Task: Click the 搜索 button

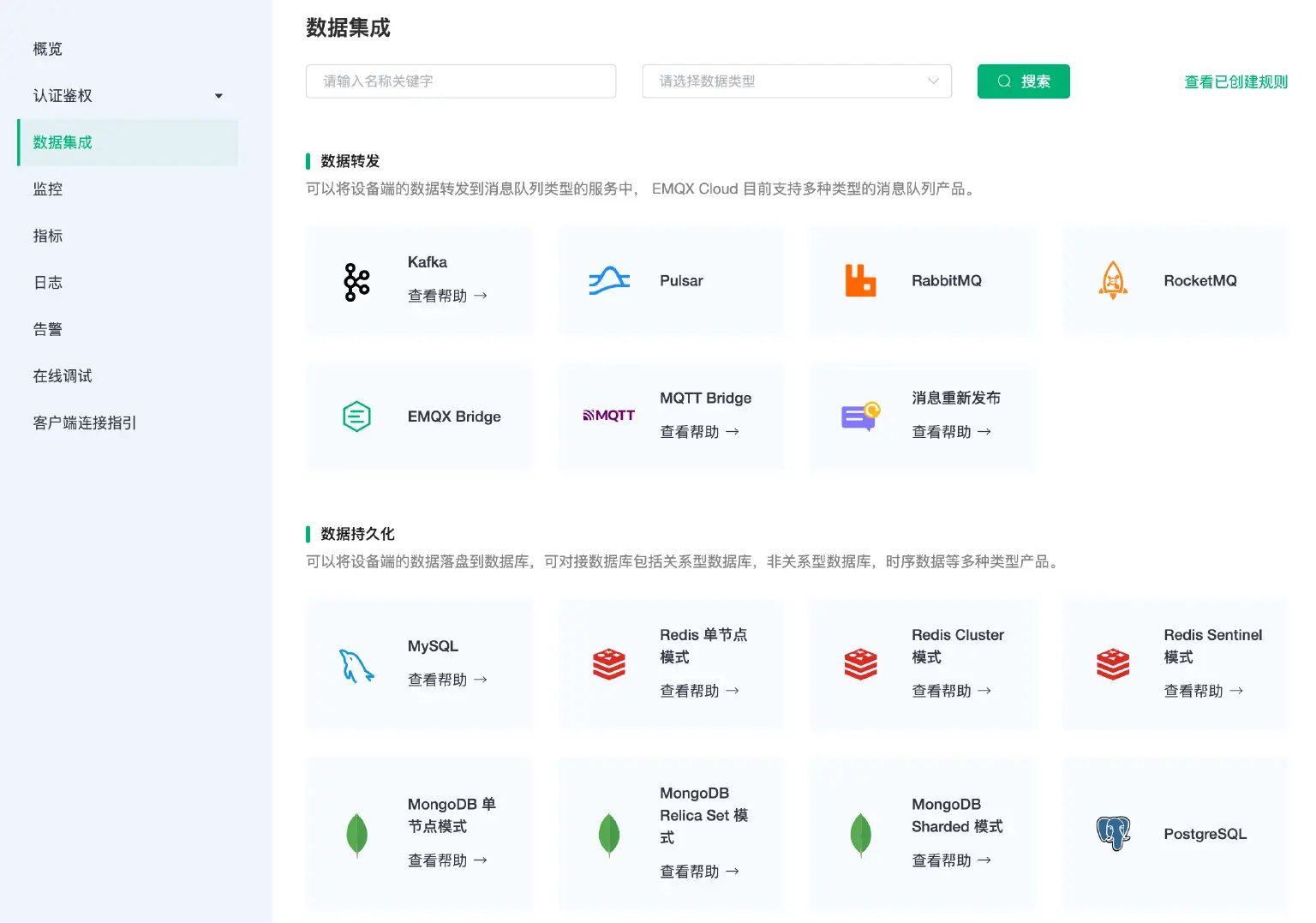Action: pos(1023,81)
